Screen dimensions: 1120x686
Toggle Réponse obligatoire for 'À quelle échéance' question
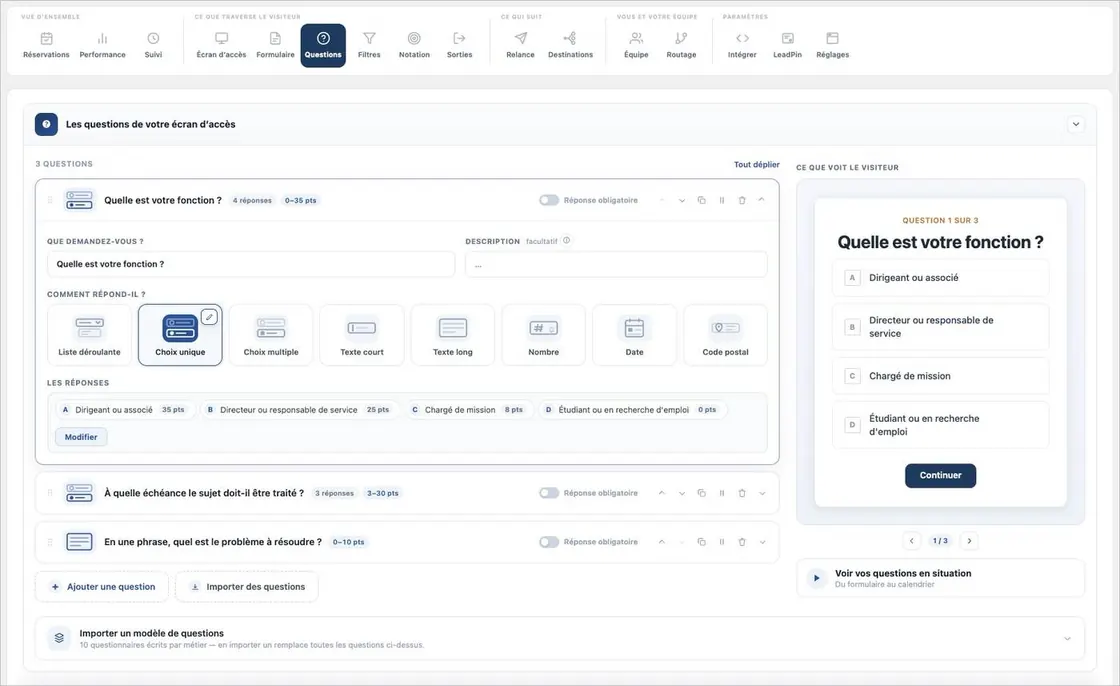(549, 493)
